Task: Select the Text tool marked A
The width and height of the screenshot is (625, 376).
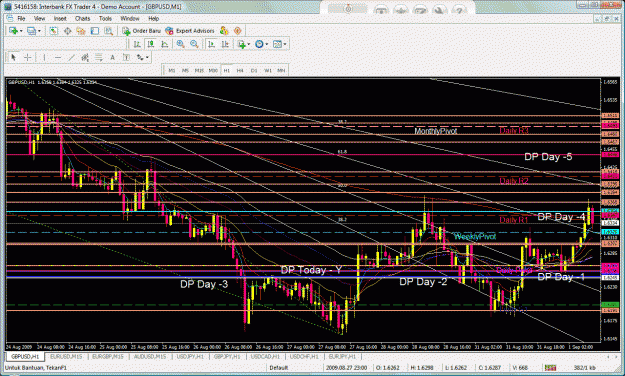Action: (x=112, y=58)
